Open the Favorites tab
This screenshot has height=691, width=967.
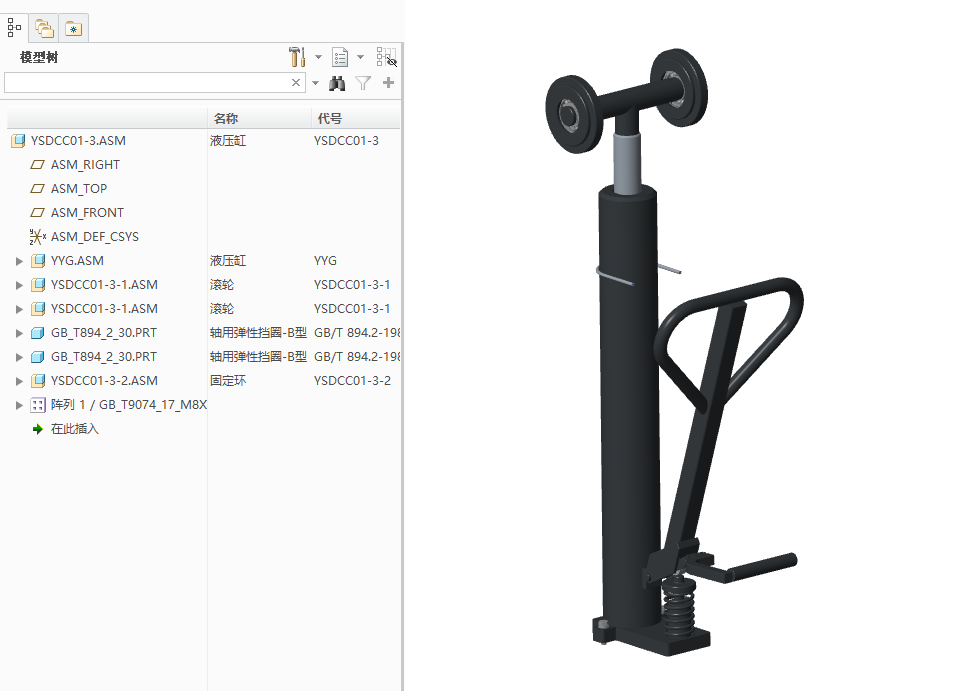(73, 28)
